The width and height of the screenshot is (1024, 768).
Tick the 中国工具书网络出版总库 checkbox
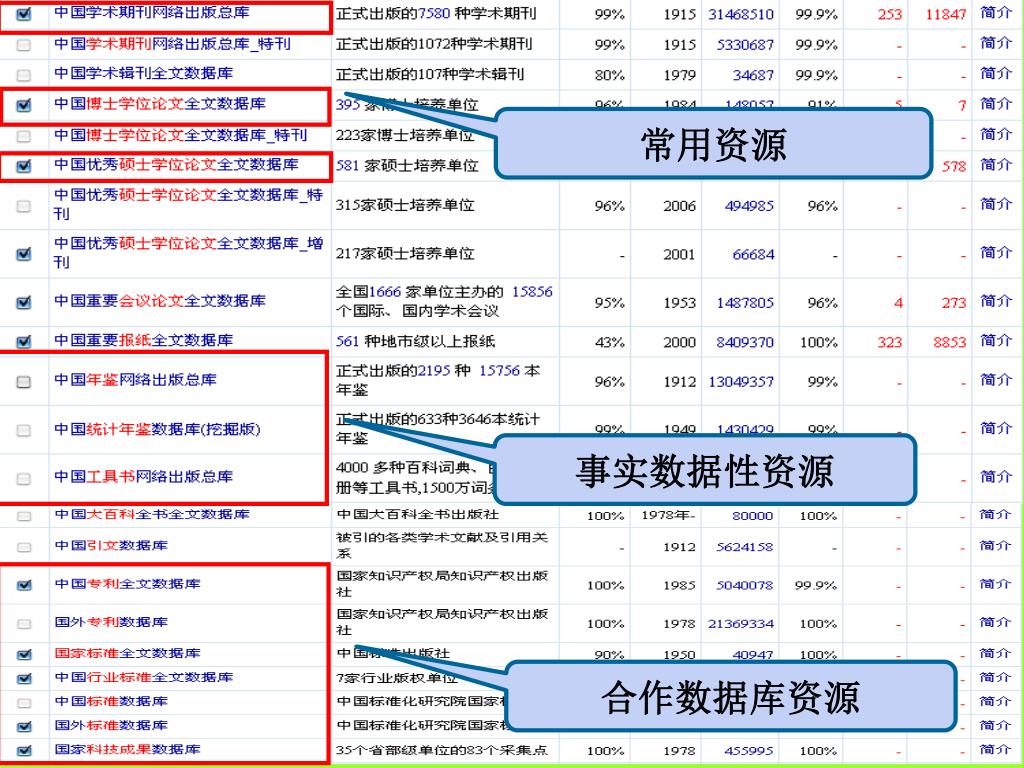[x=24, y=479]
